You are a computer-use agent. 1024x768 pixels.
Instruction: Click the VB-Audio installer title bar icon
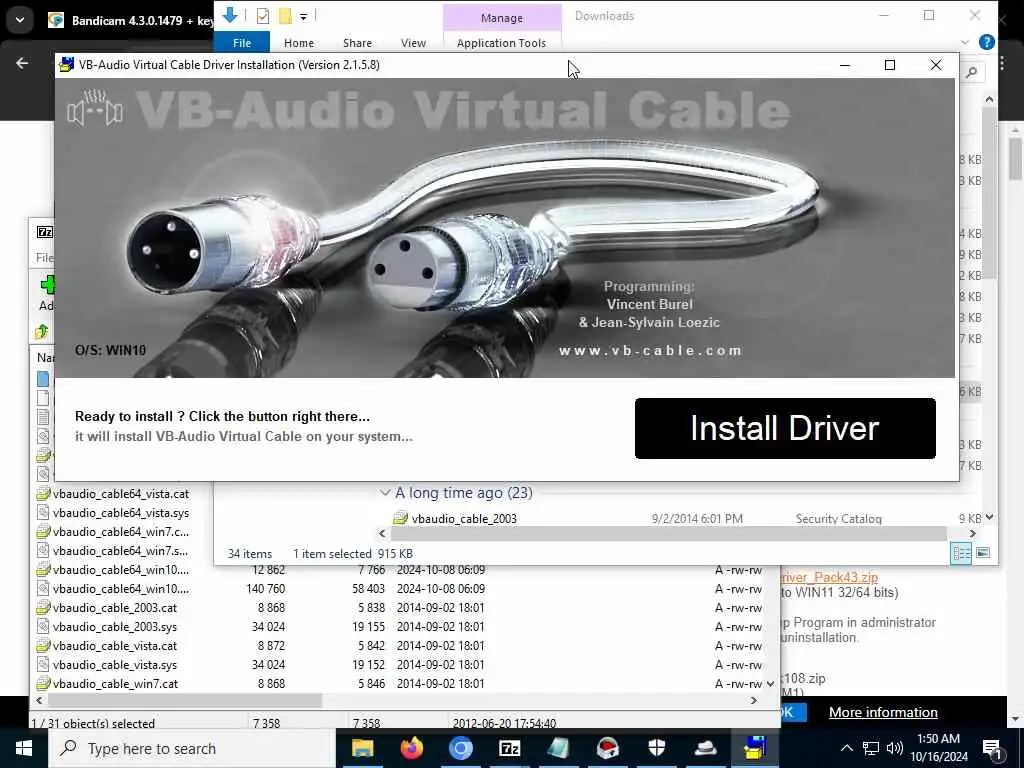[66, 65]
